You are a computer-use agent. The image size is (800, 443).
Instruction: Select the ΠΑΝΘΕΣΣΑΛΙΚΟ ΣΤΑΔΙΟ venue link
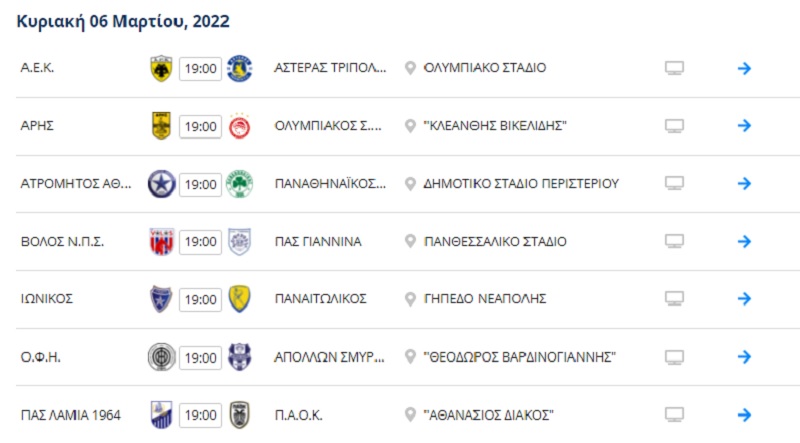click(x=495, y=241)
